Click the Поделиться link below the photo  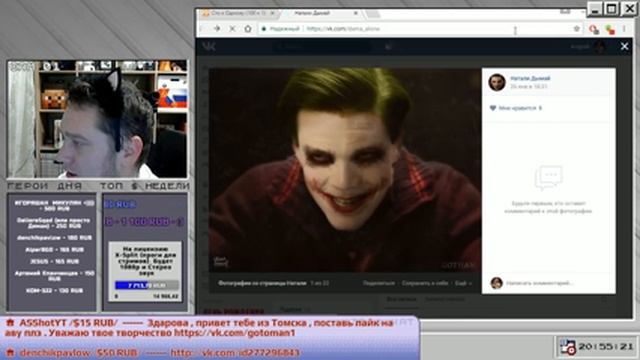[378, 283]
